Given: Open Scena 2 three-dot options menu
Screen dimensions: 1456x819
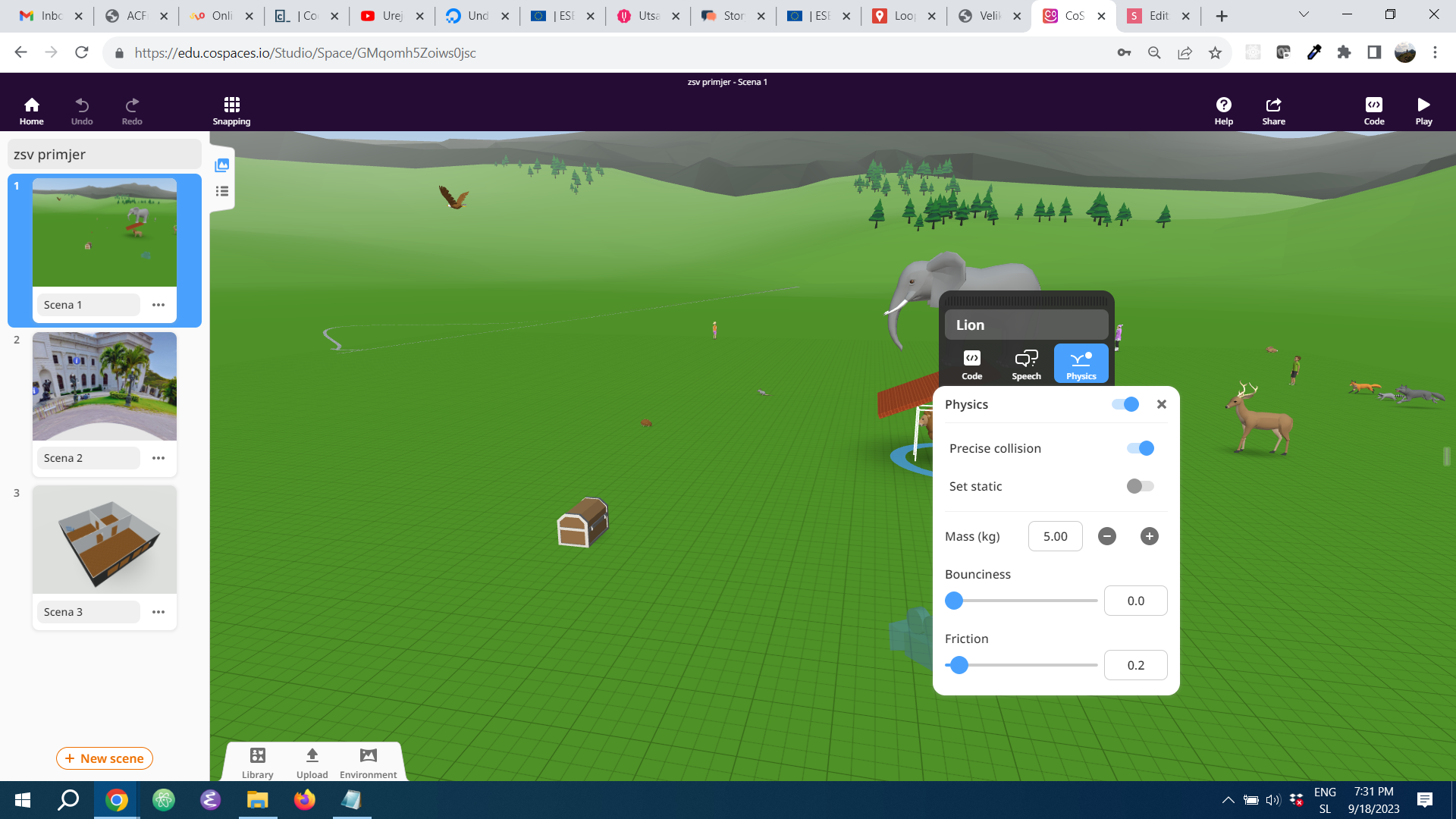Looking at the screenshot, I should coord(158,458).
